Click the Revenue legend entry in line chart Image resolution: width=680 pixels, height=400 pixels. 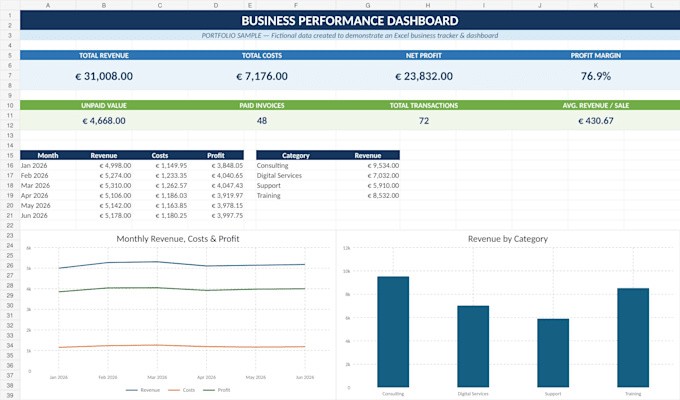[x=143, y=390]
